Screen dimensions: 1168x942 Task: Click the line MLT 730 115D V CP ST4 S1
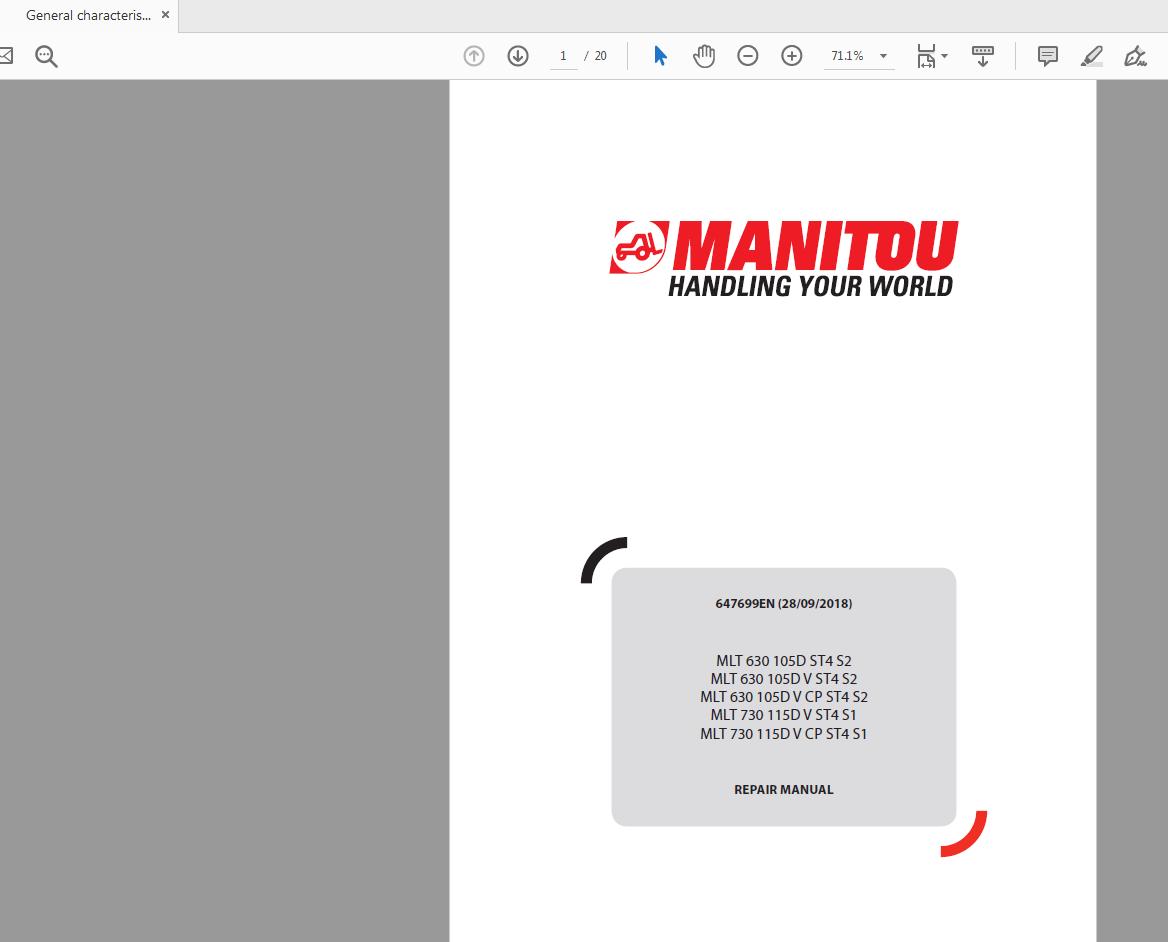pos(784,733)
